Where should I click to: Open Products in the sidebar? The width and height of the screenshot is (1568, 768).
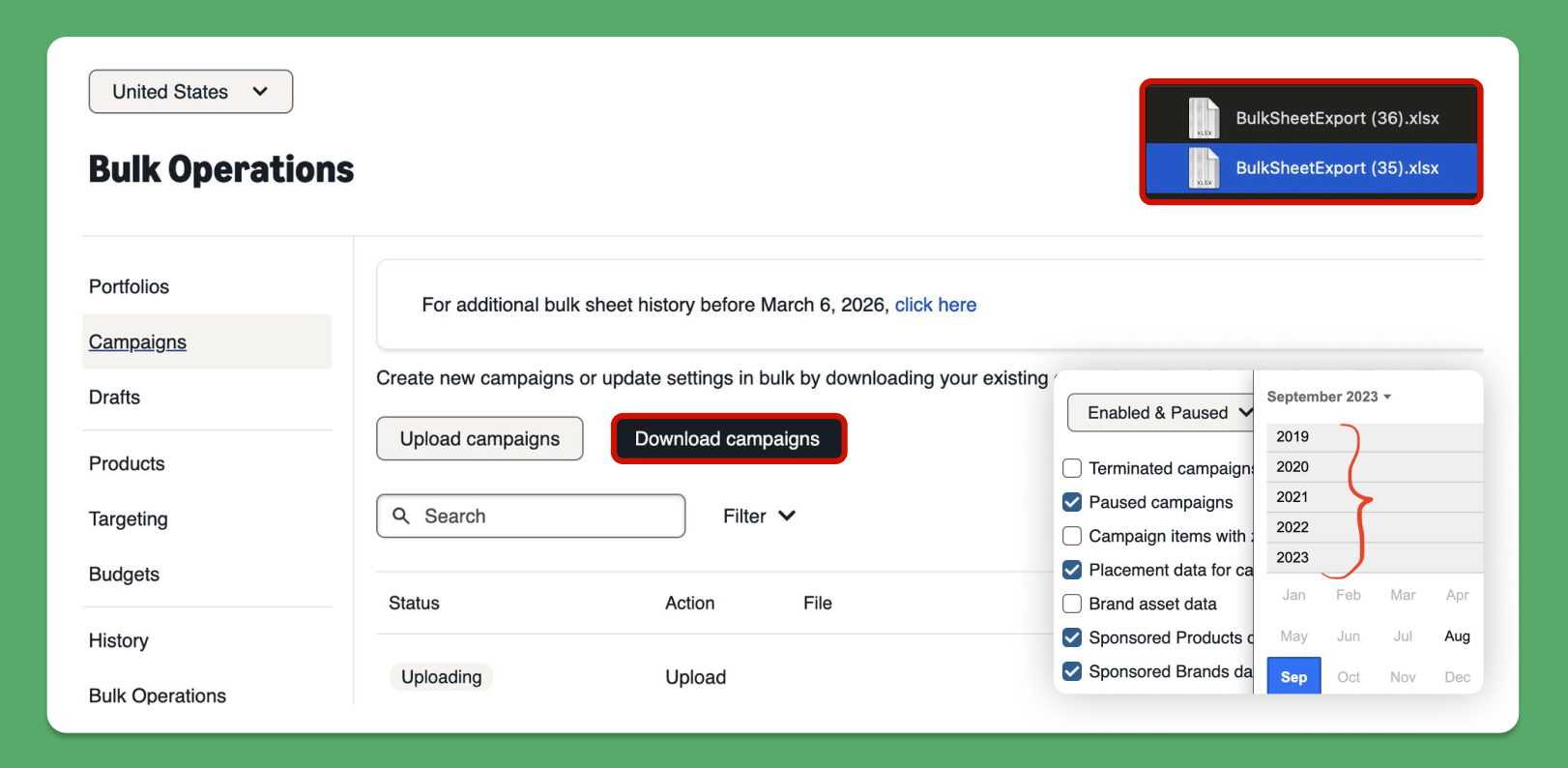pos(127,464)
